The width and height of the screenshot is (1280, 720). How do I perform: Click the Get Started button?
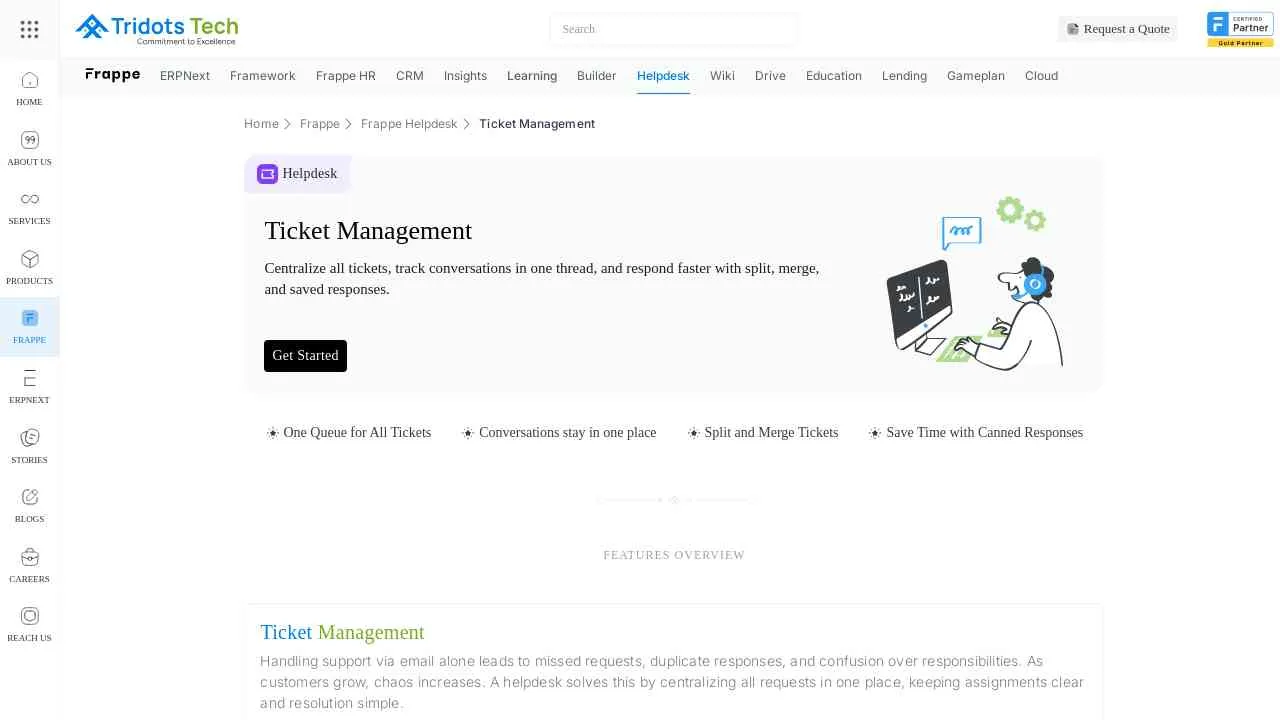tap(305, 356)
